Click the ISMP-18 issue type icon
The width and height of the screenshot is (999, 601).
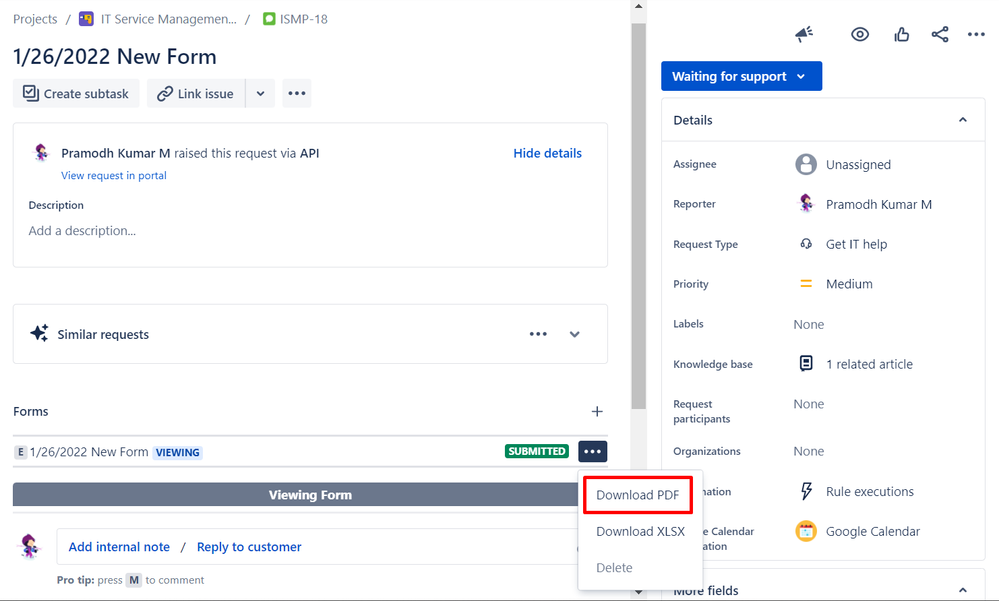pos(269,19)
